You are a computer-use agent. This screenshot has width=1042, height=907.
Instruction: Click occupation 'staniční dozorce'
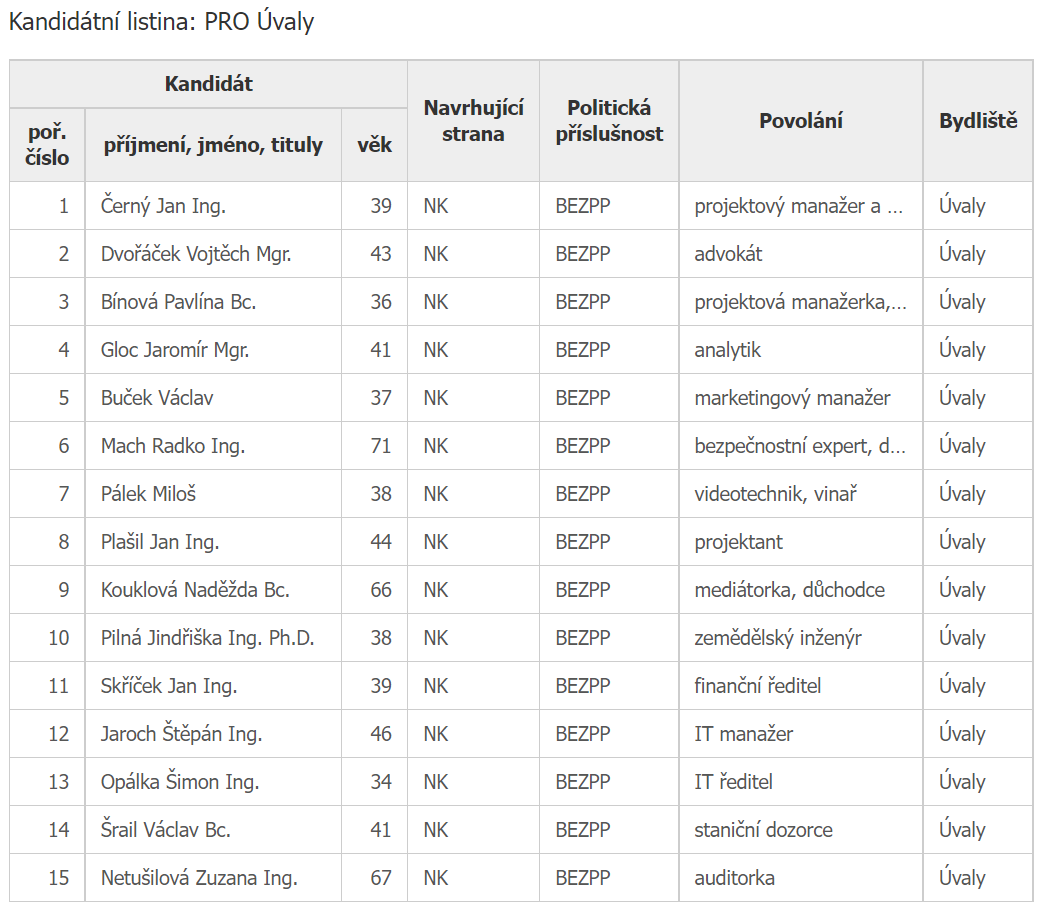(x=763, y=830)
